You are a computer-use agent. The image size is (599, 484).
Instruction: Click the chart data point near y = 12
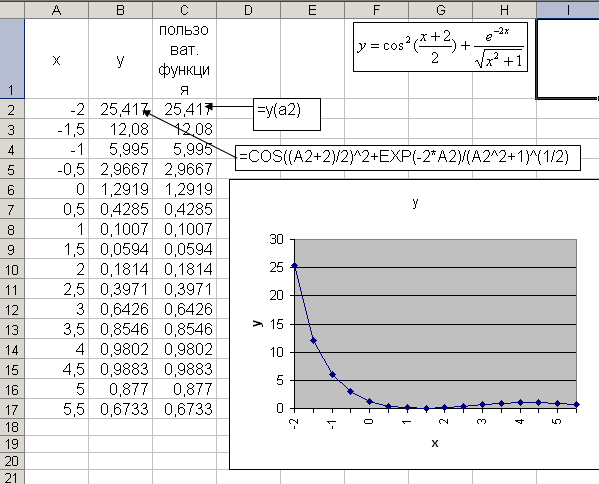[313, 340]
